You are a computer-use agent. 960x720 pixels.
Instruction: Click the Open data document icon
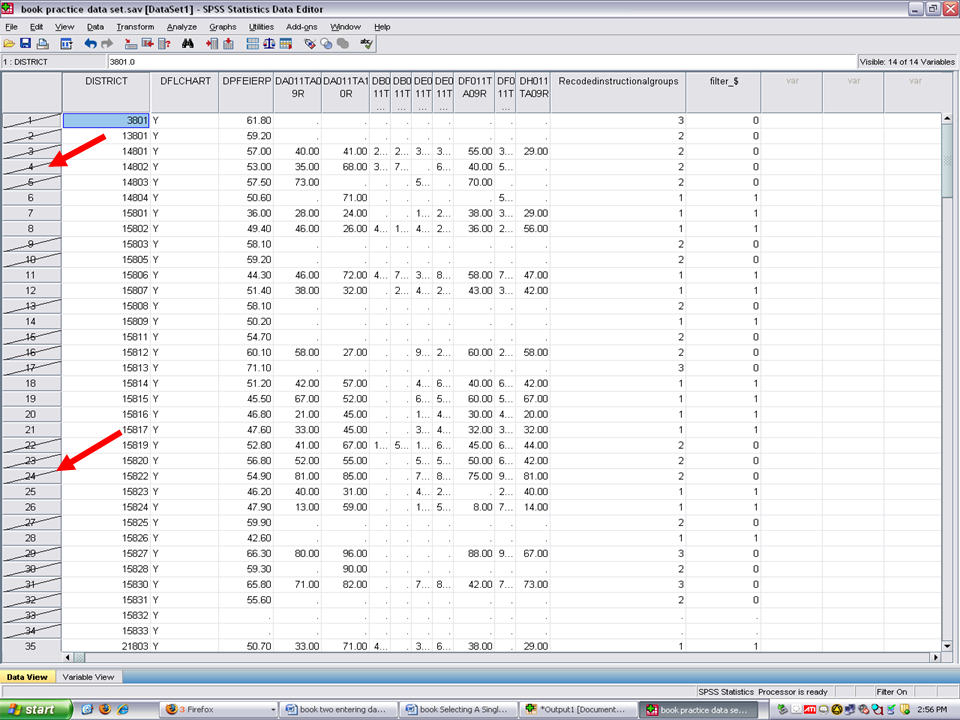point(9,44)
